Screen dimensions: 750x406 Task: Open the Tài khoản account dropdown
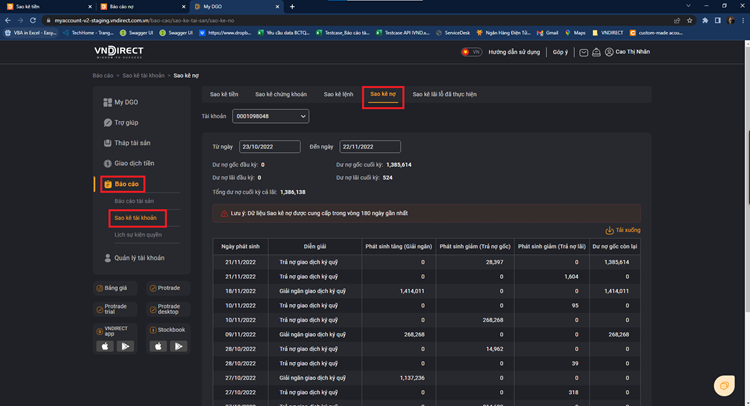point(270,116)
